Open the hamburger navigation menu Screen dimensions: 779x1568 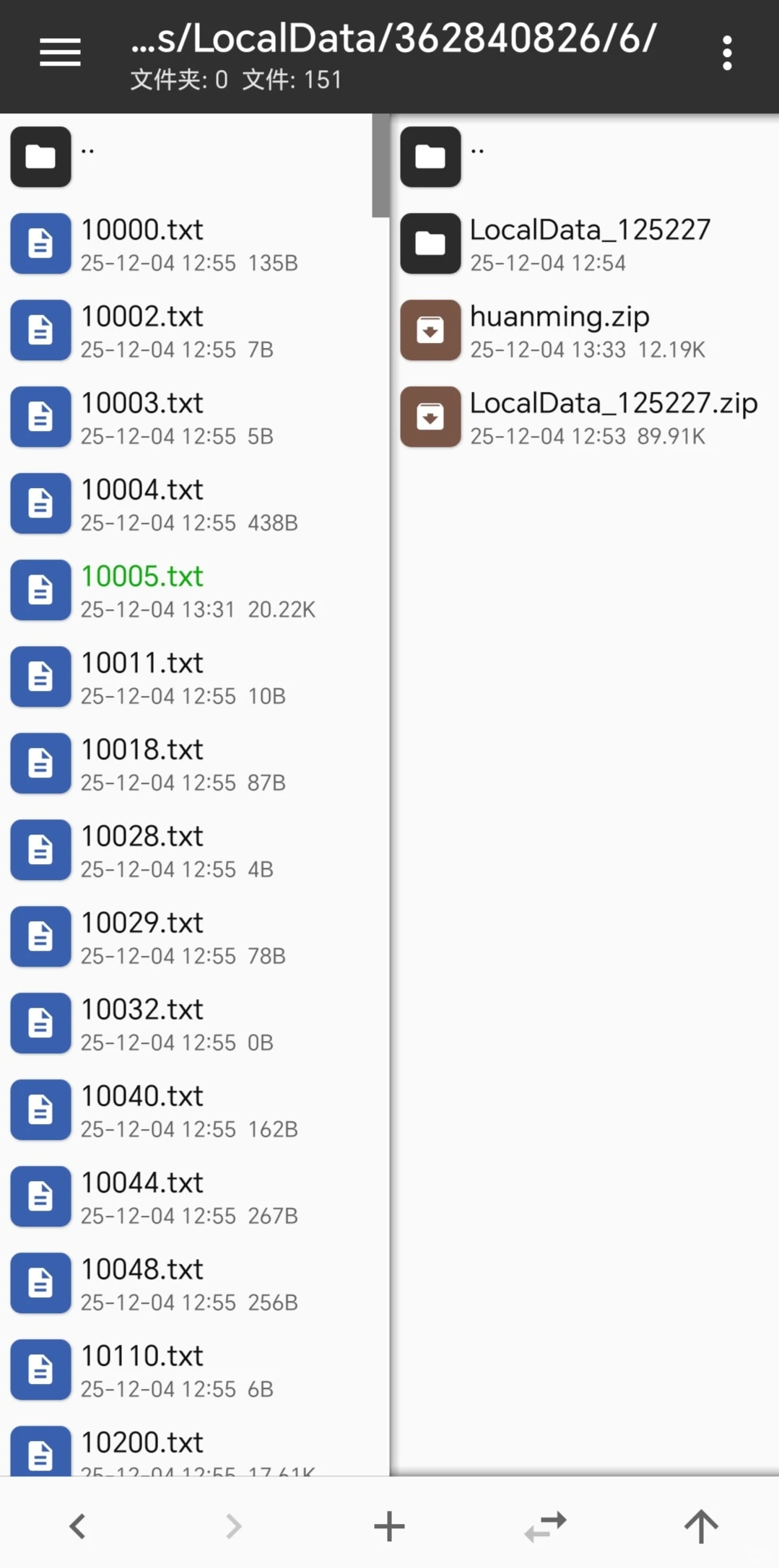[x=60, y=53]
